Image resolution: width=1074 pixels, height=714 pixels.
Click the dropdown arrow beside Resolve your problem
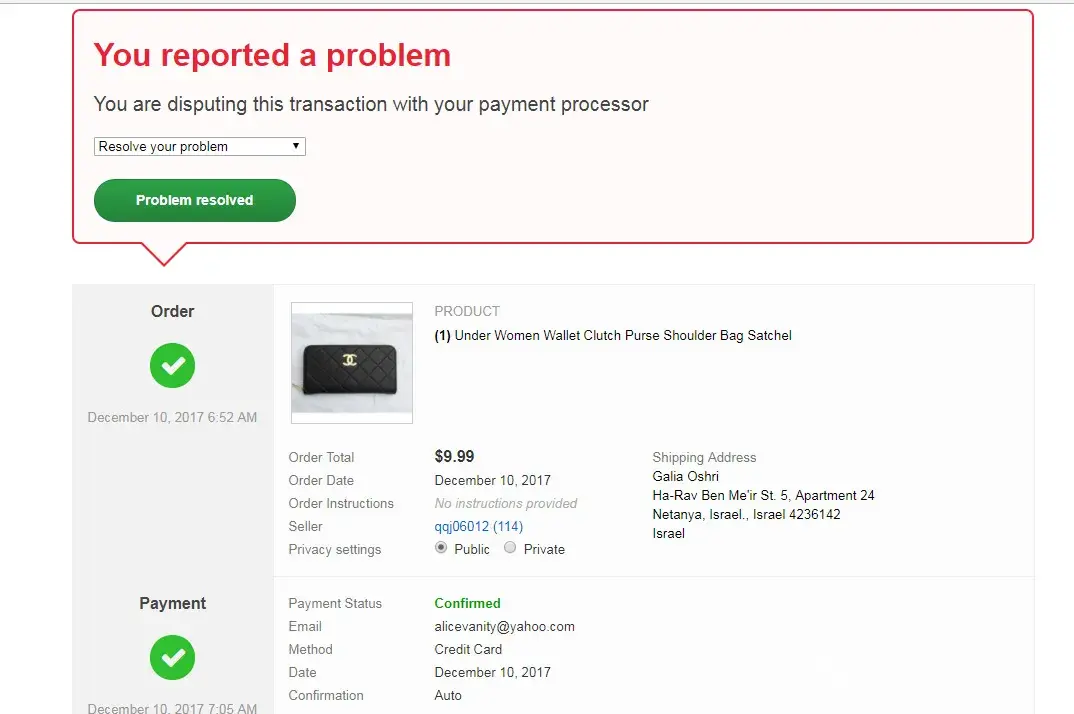296,146
